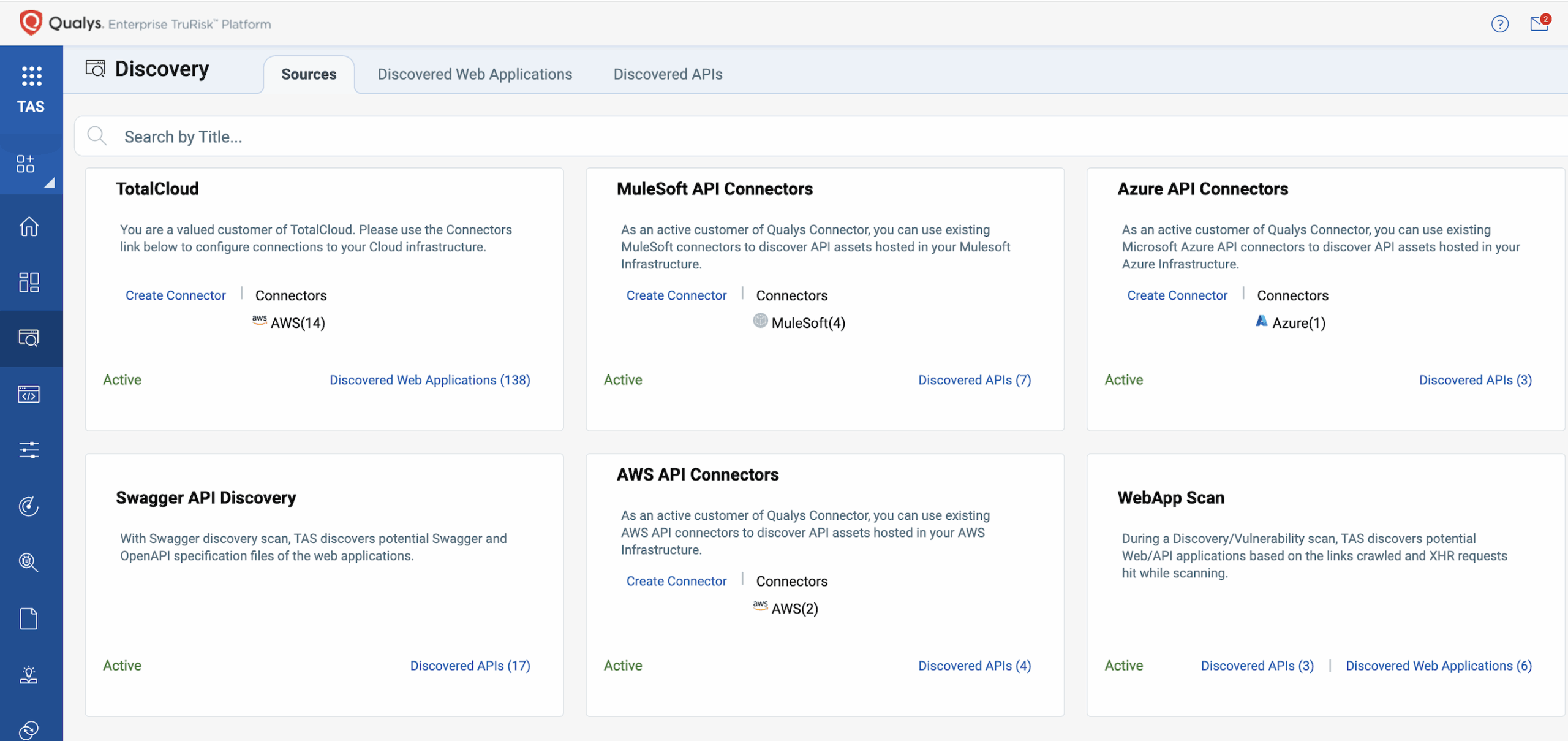Click the Active status in WebApp Scan card
The image size is (1568, 741).
click(x=1124, y=666)
